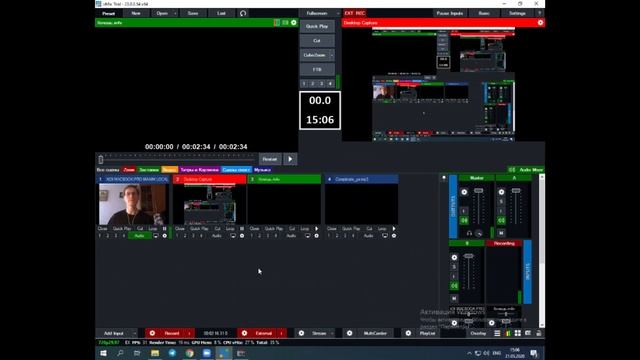Show the list view icon next to Overlay
Viewport: 640px width, 360px height.
(497, 333)
